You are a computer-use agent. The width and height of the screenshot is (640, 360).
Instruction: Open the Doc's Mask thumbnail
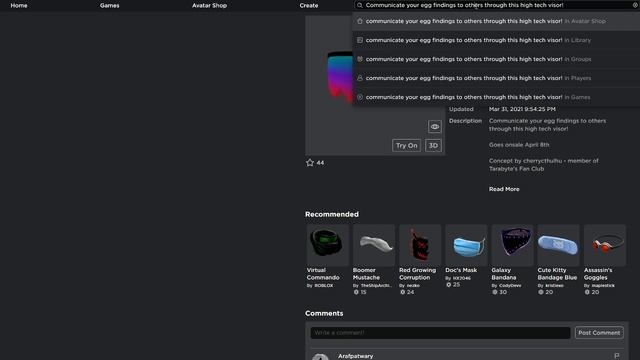point(466,245)
